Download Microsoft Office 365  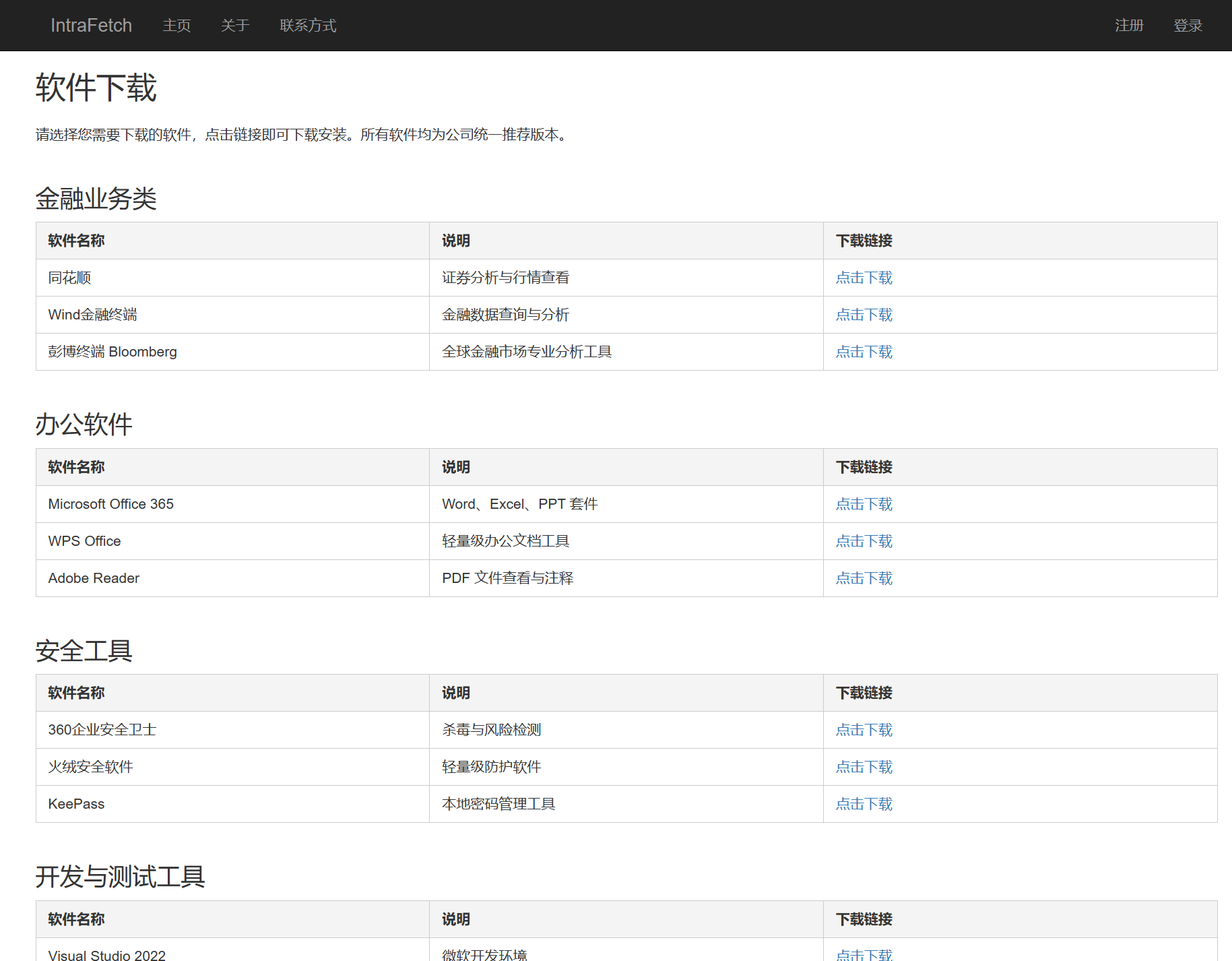[x=864, y=504]
